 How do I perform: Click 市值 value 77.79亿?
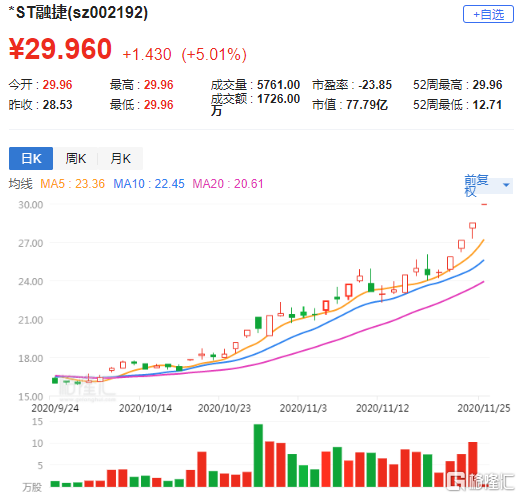[367, 105]
